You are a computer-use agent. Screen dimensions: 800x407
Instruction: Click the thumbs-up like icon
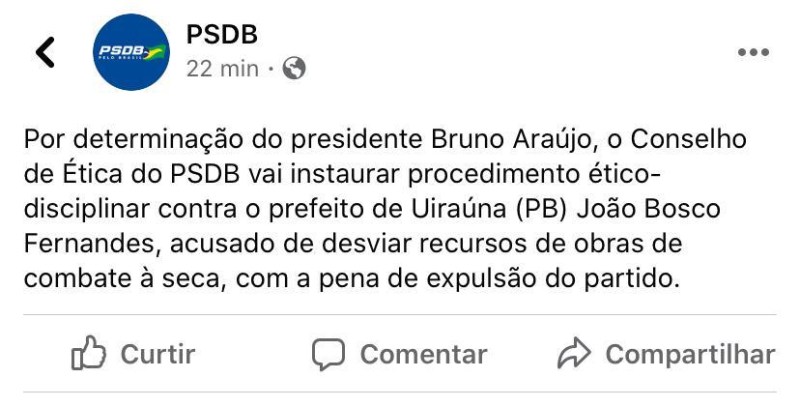[88, 354]
